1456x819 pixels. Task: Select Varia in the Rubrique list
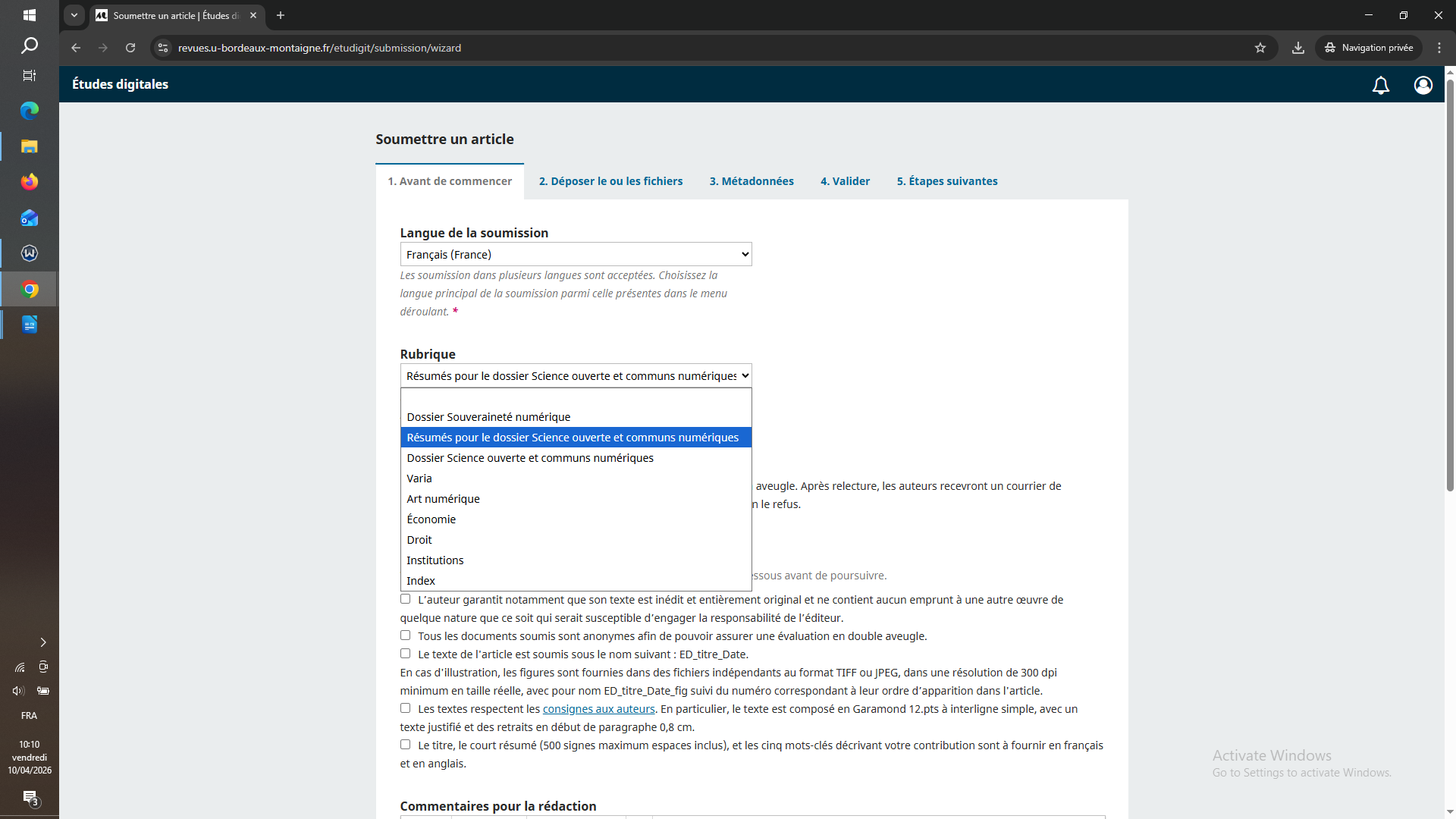coord(419,479)
